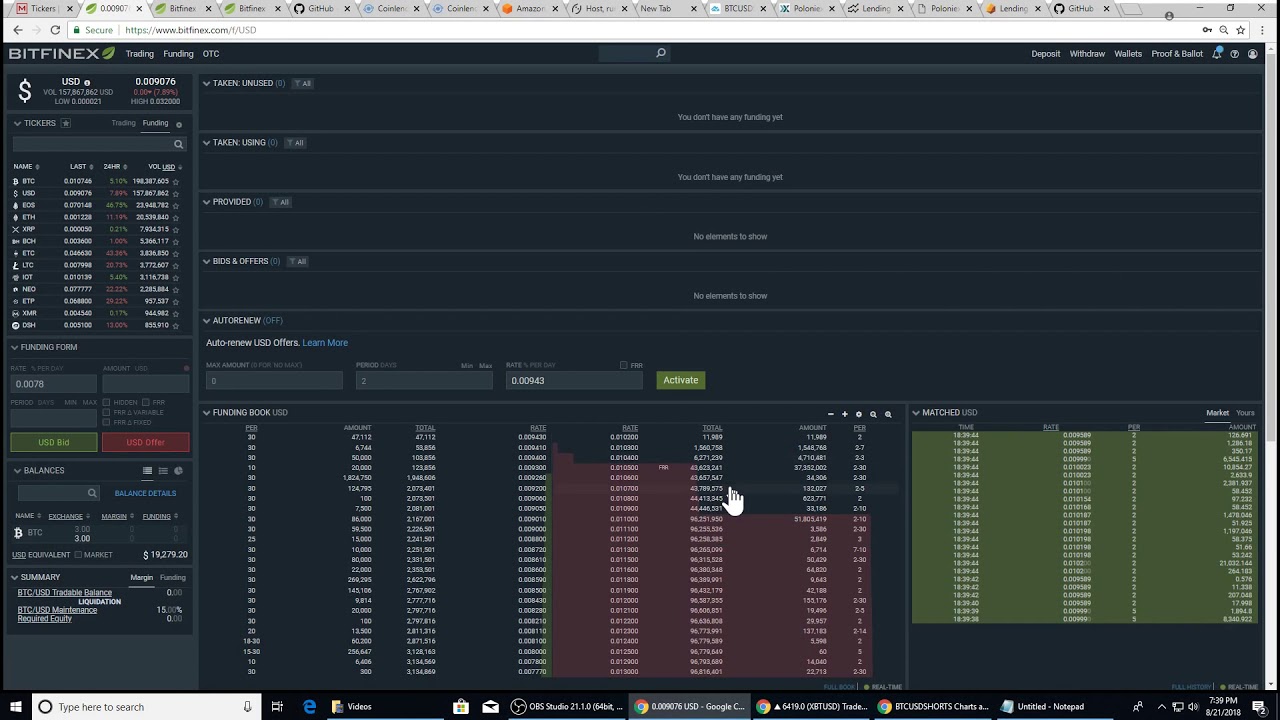
Task: Click the funding form rate input
Action: click(x=54, y=384)
